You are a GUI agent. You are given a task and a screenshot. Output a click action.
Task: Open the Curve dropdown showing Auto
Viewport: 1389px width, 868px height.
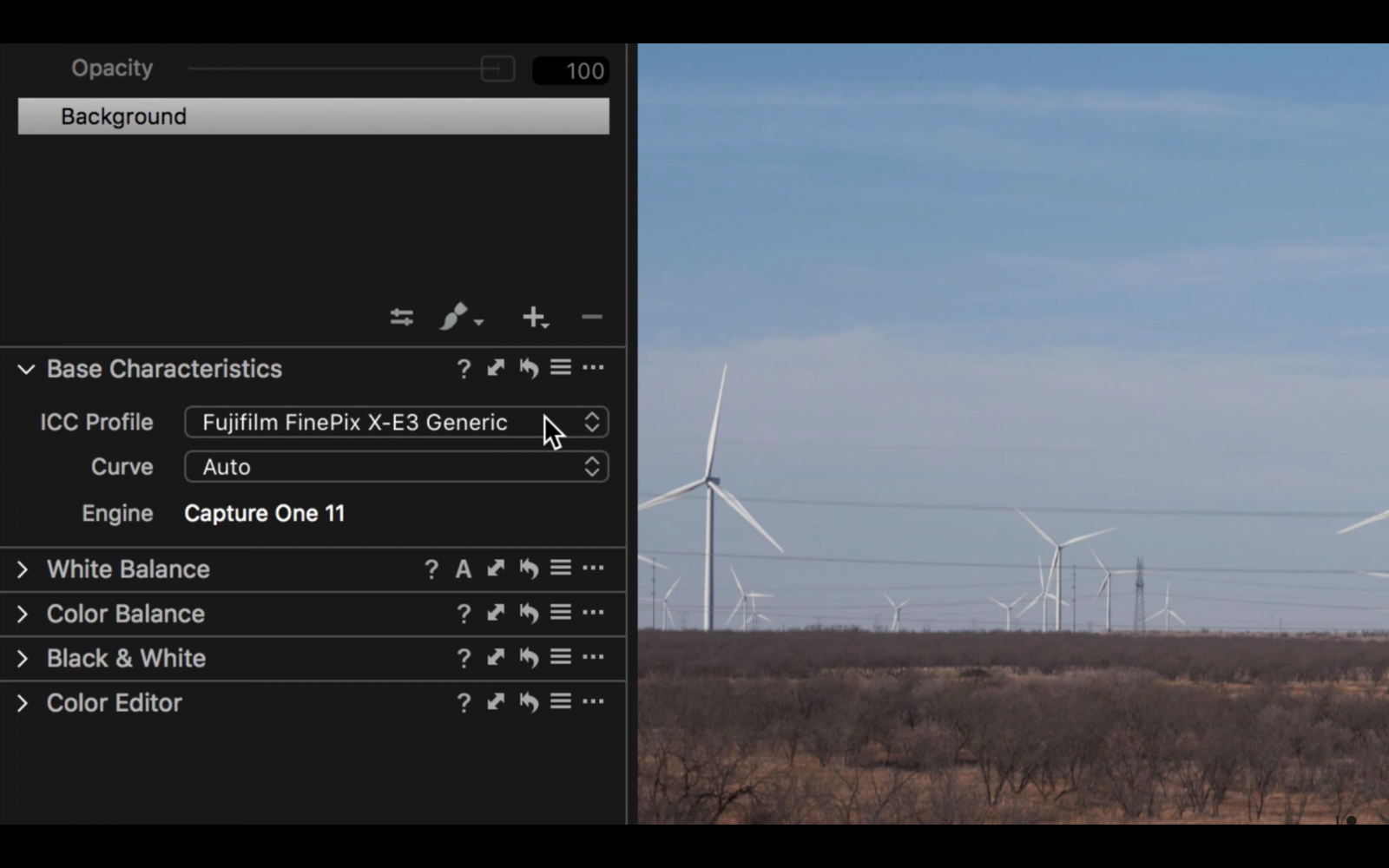click(x=397, y=467)
